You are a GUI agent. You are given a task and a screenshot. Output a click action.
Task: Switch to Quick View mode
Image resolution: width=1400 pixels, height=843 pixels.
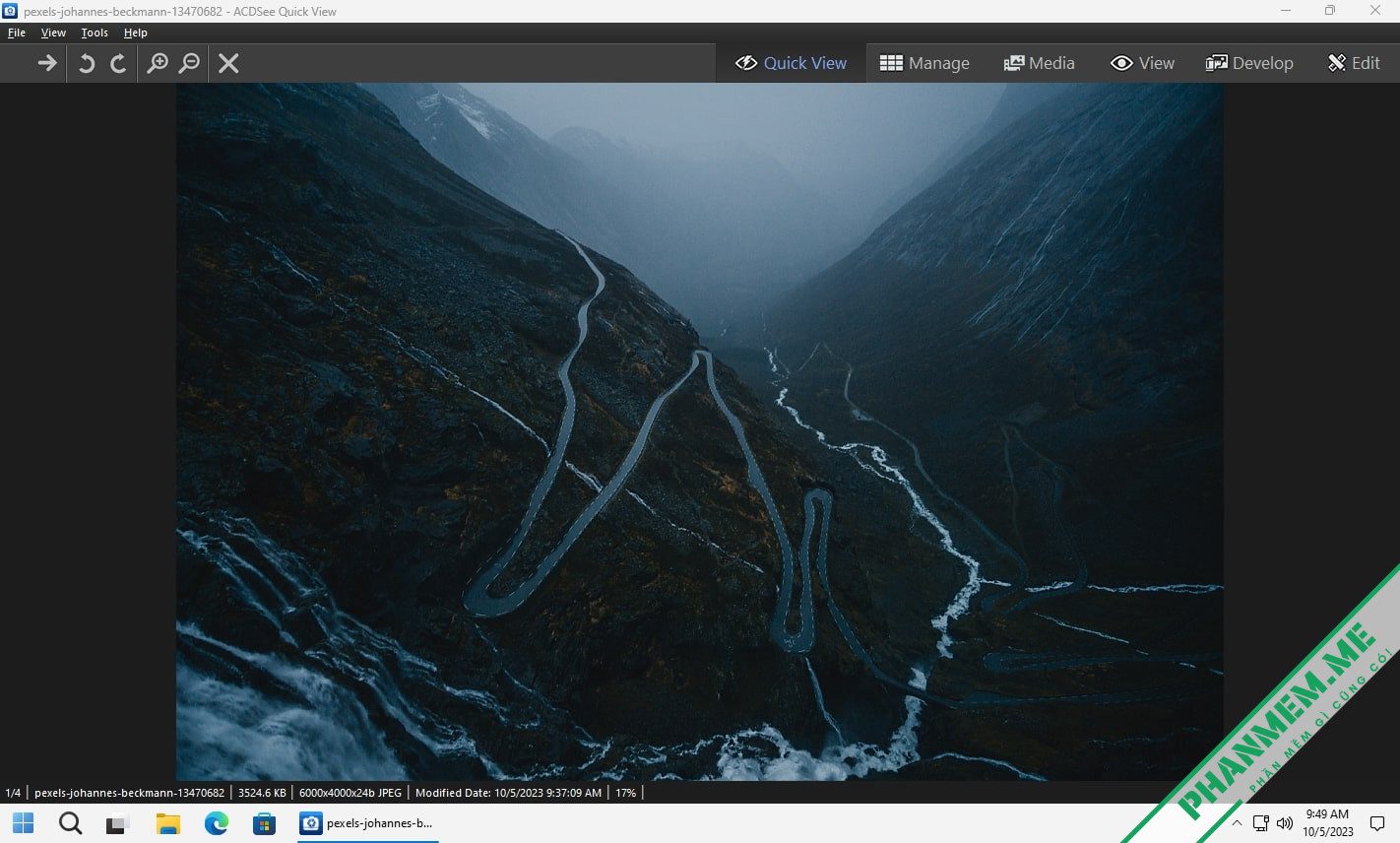point(791,63)
